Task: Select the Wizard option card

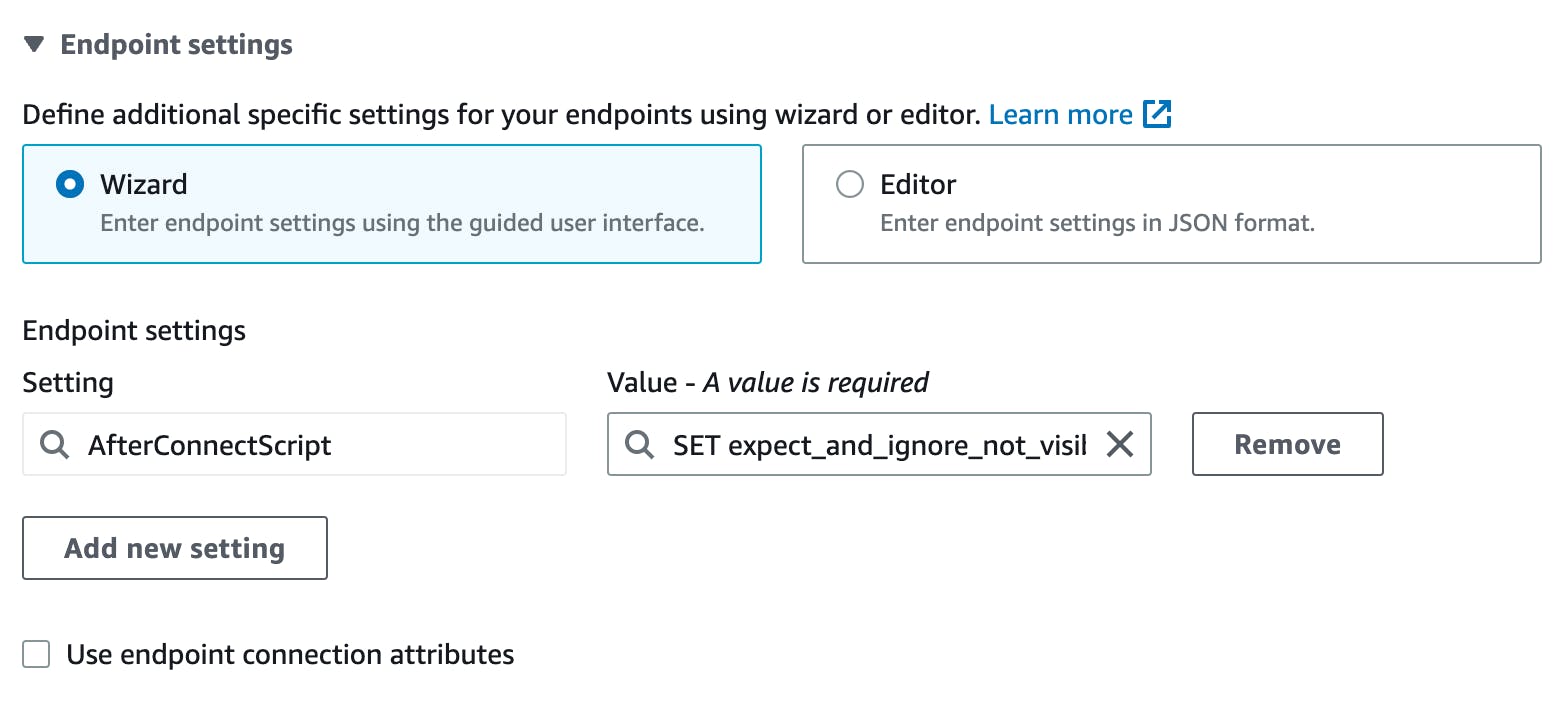Action: pos(392,204)
